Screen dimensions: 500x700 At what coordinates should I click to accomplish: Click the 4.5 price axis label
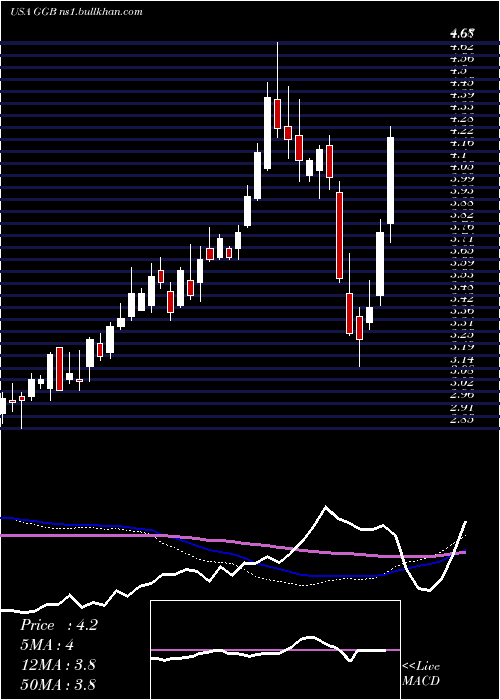click(458, 71)
